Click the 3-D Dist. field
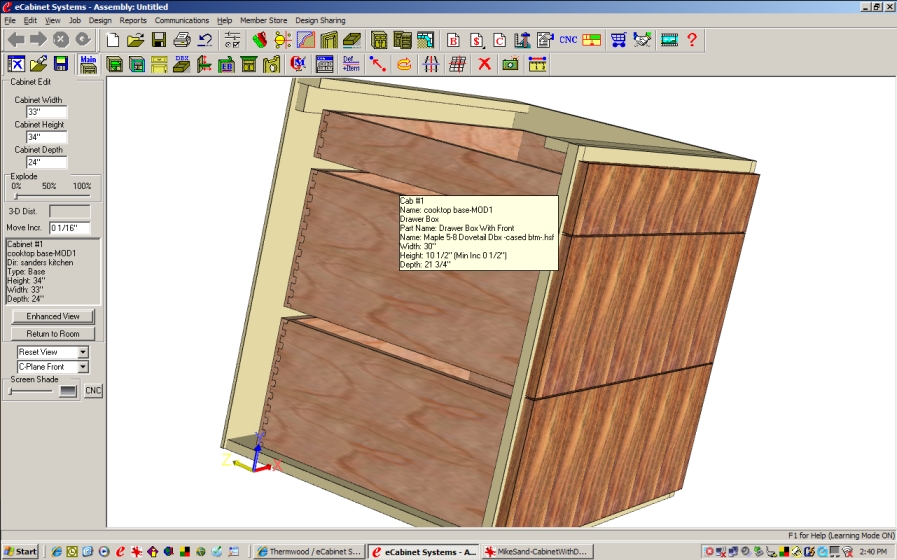 (69, 212)
